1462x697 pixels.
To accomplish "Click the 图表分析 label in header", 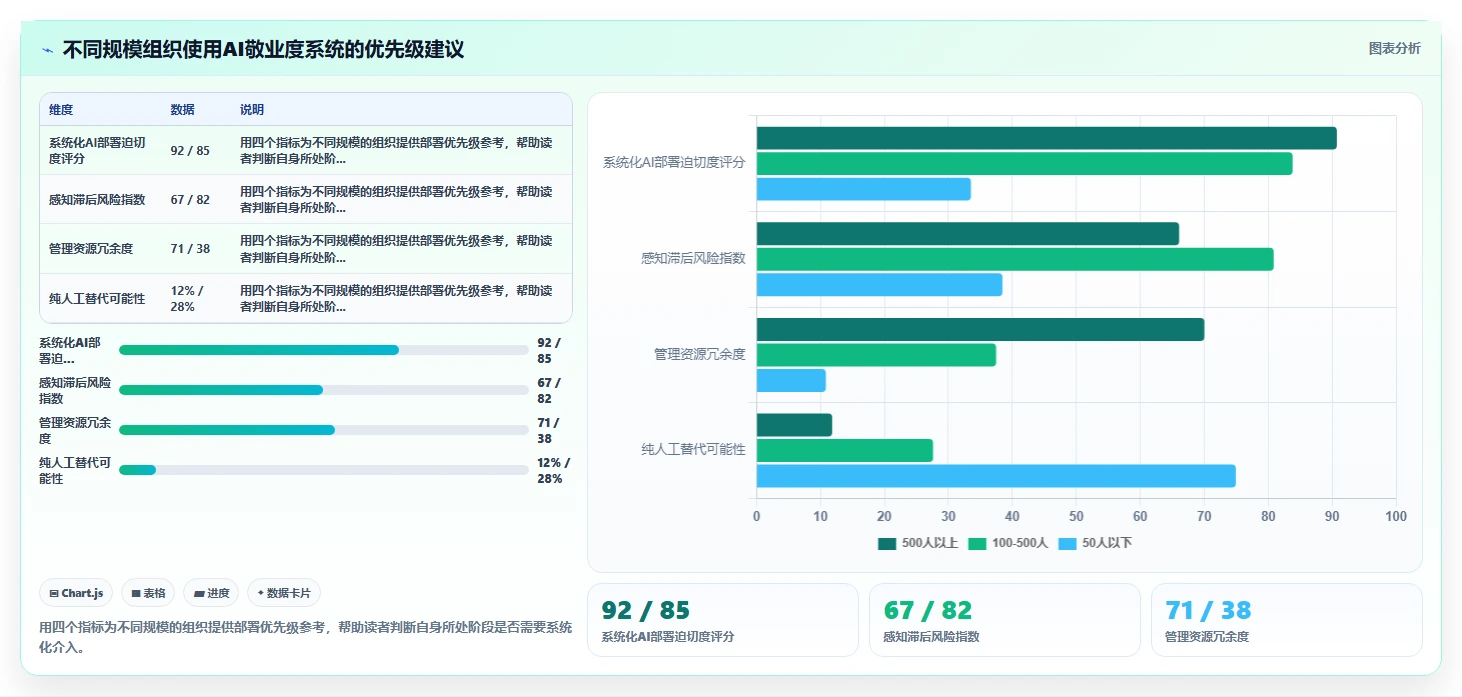I will 1394,49.
